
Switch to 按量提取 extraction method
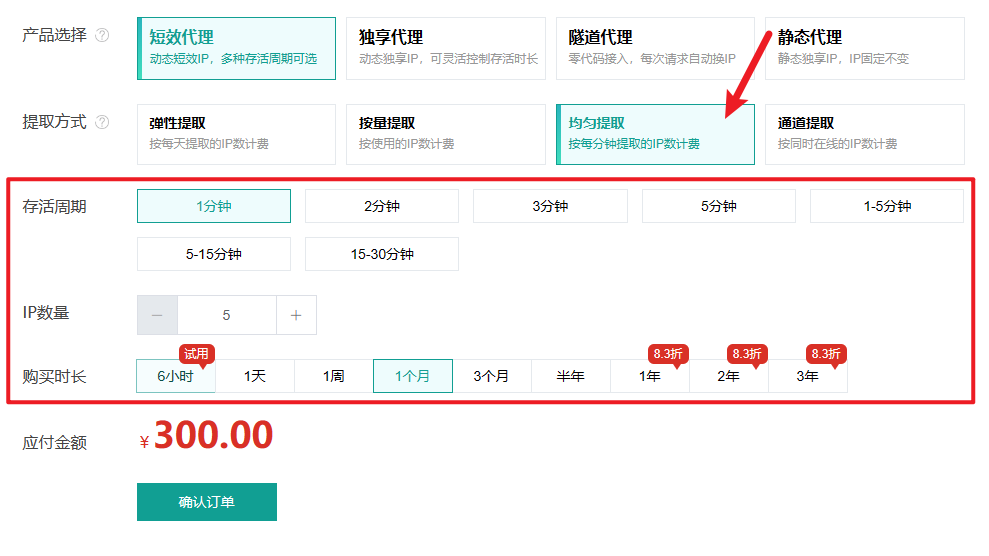[x=445, y=134]
